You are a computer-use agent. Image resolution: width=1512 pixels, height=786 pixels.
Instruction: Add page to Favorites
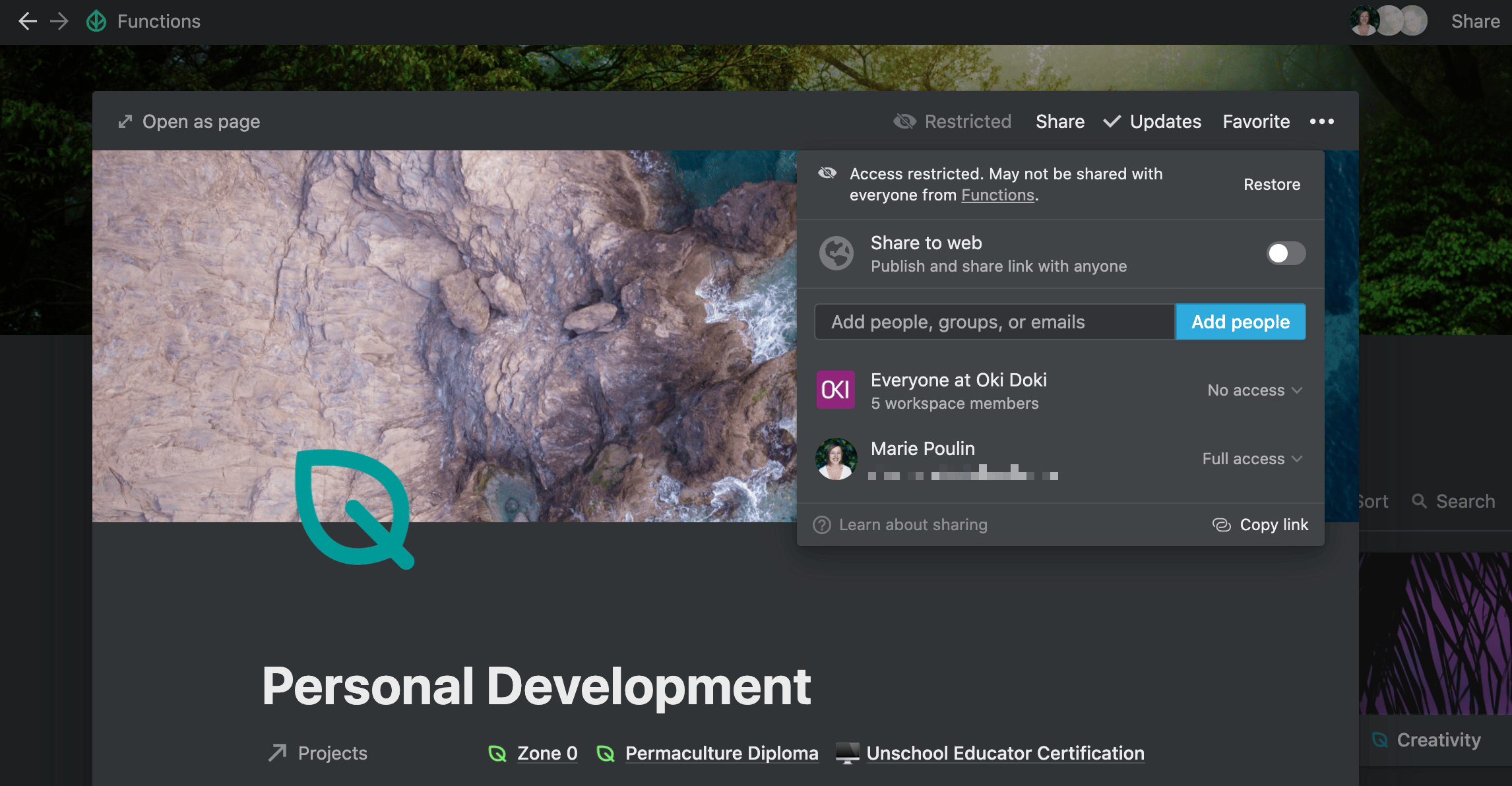[x=1256, y=121]
